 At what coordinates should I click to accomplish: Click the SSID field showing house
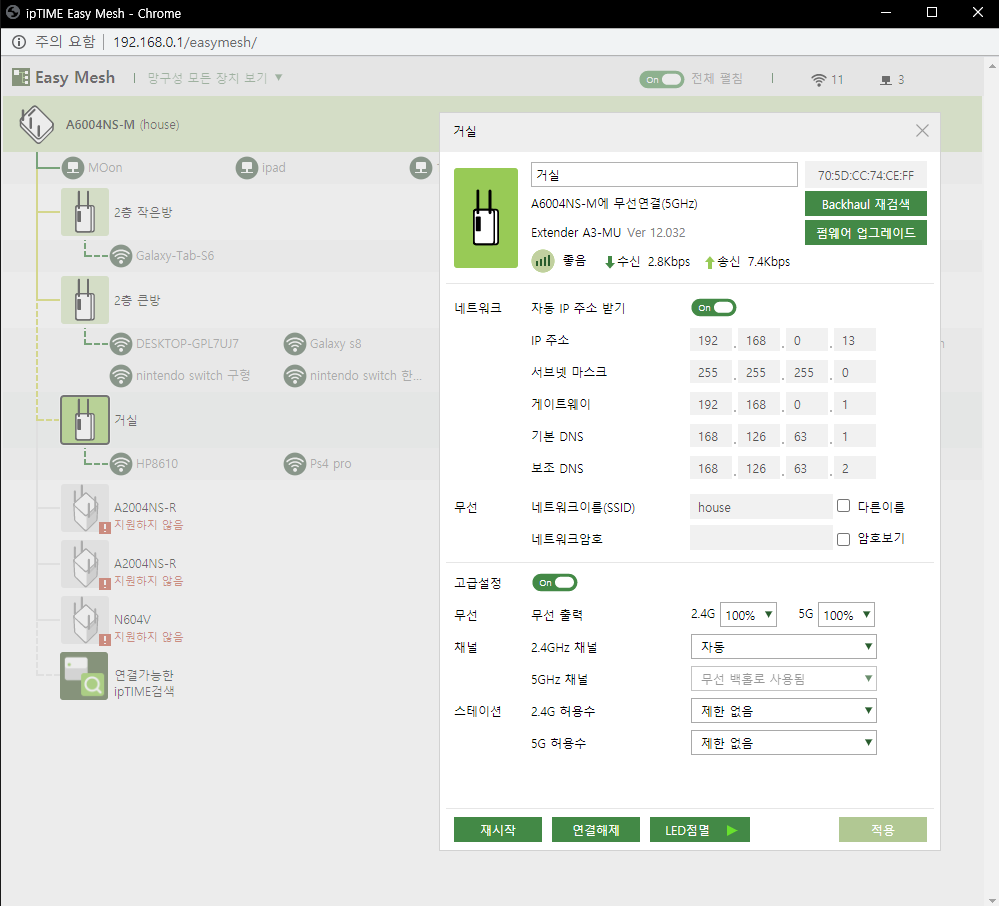click(761, 507)
